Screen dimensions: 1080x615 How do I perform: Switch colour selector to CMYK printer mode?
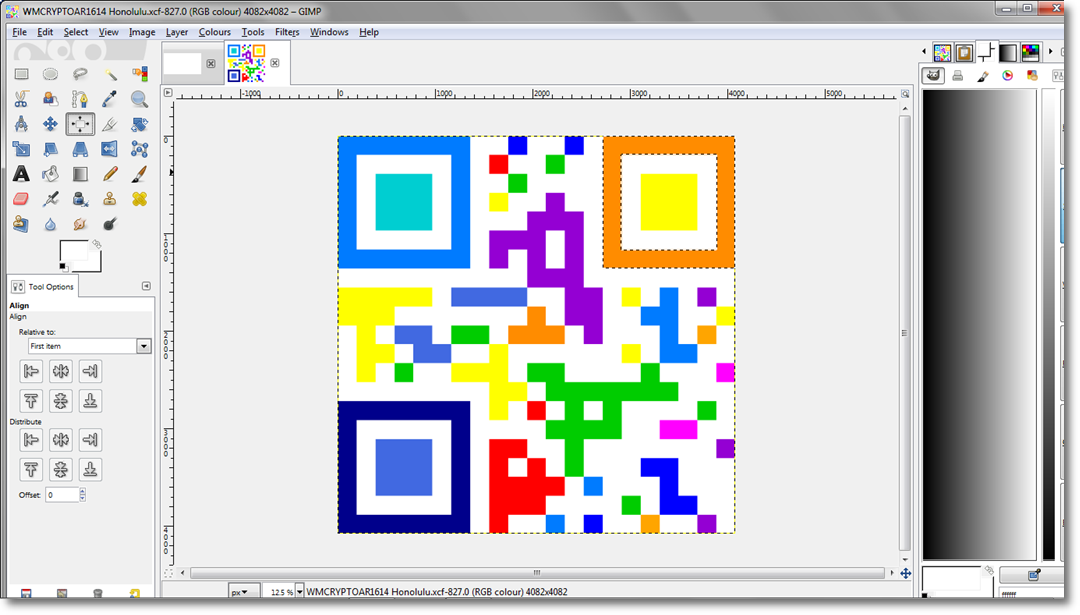tap(957, 76)
